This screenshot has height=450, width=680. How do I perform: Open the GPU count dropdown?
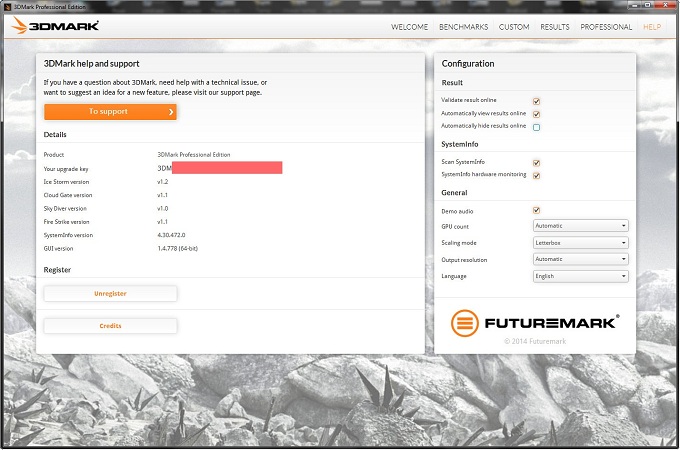[581, 226]
